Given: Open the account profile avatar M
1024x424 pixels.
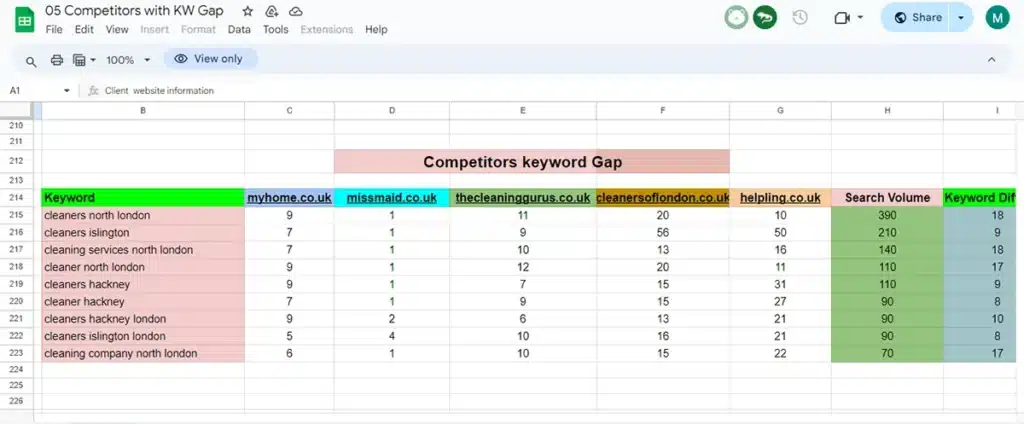Looking at the screenshot, I should point(997,17).
